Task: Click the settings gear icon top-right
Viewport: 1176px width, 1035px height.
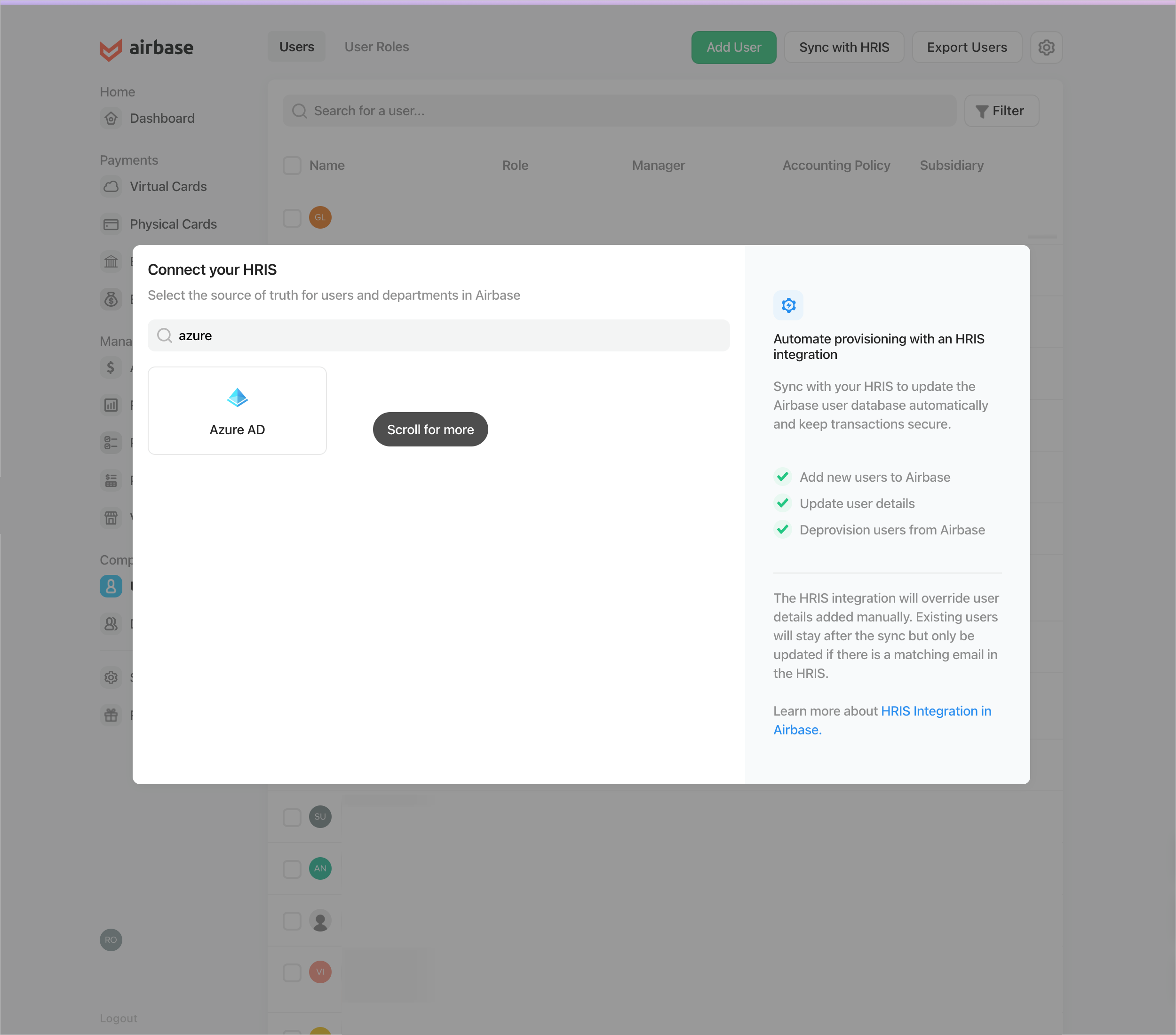Action: click(1047, 47)
